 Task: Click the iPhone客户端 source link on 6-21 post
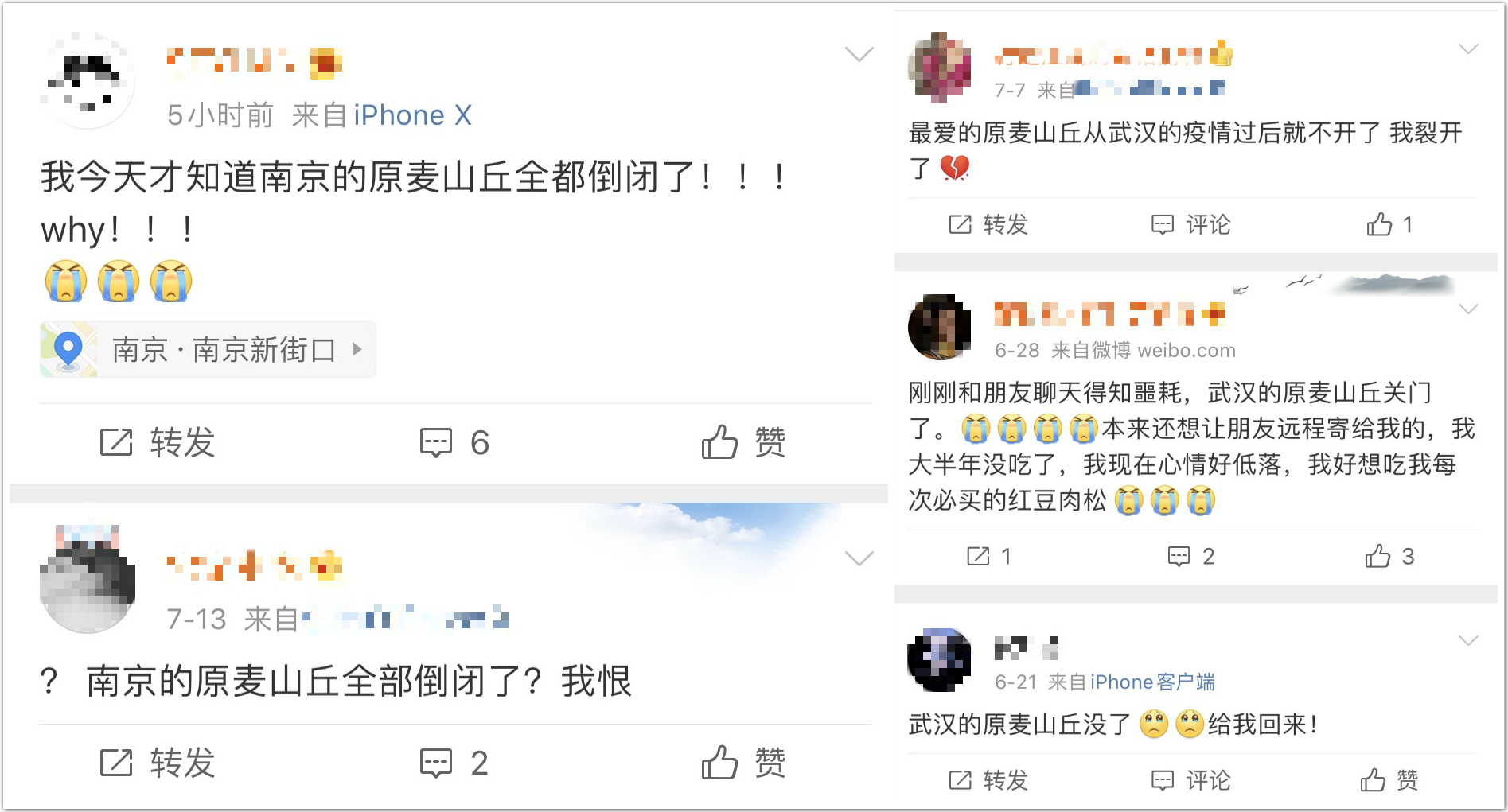coord(1152,682)
